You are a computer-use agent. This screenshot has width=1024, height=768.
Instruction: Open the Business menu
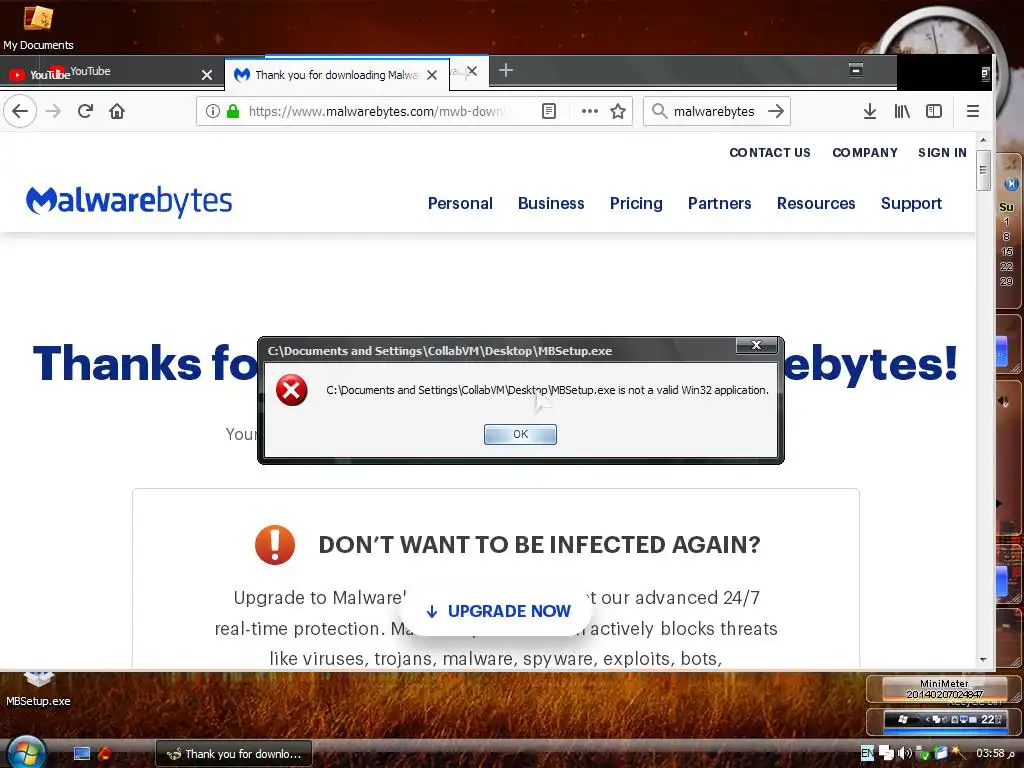(551, 203)
